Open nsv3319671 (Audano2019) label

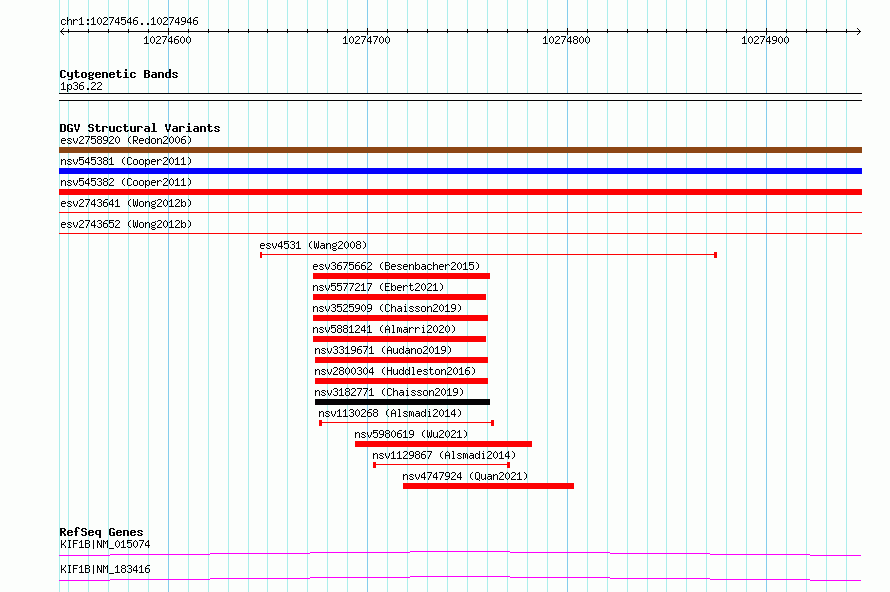point(383,350)
